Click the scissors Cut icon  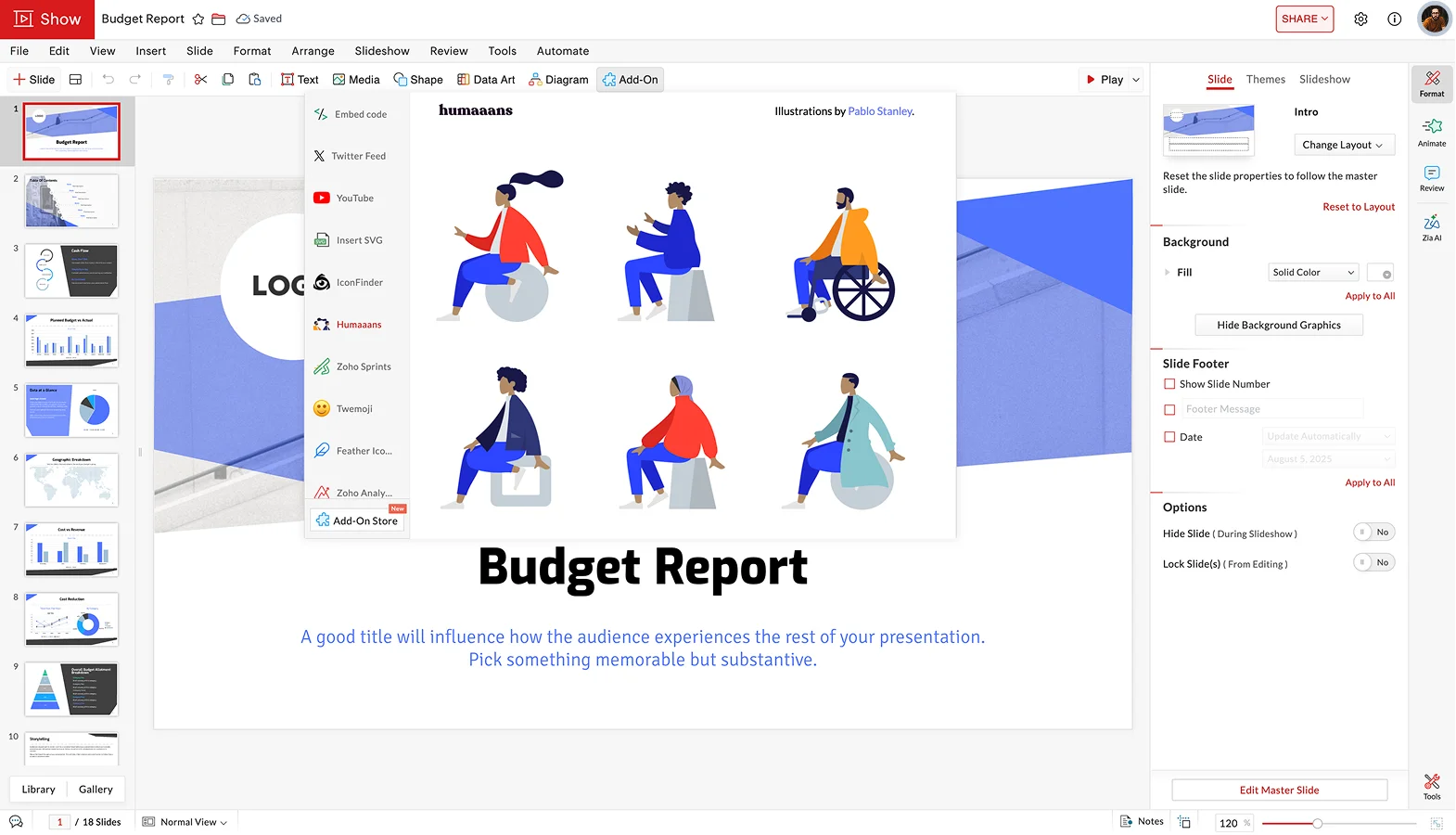(200, 80)
